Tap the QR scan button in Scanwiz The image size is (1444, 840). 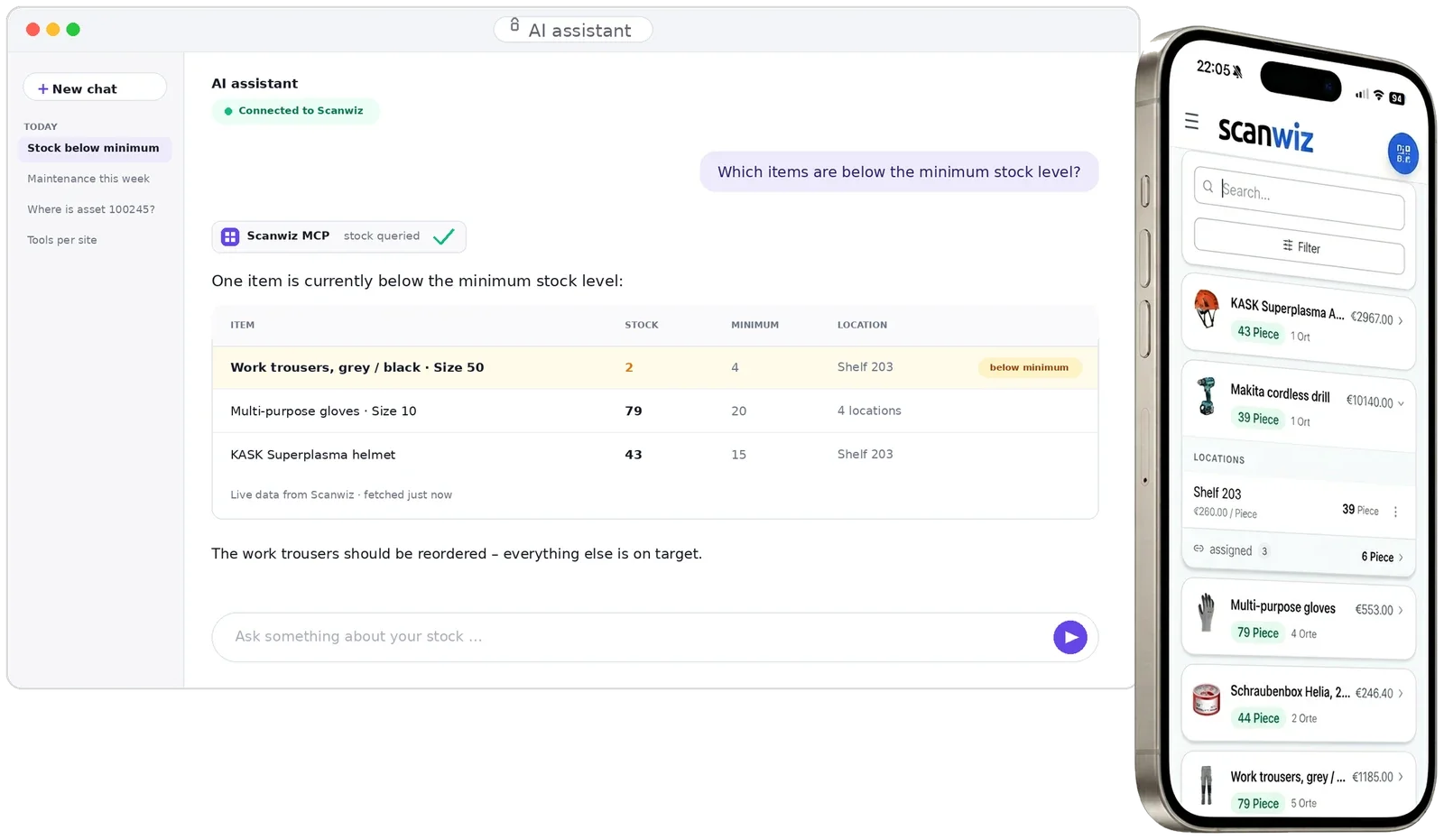point(1402,153)
